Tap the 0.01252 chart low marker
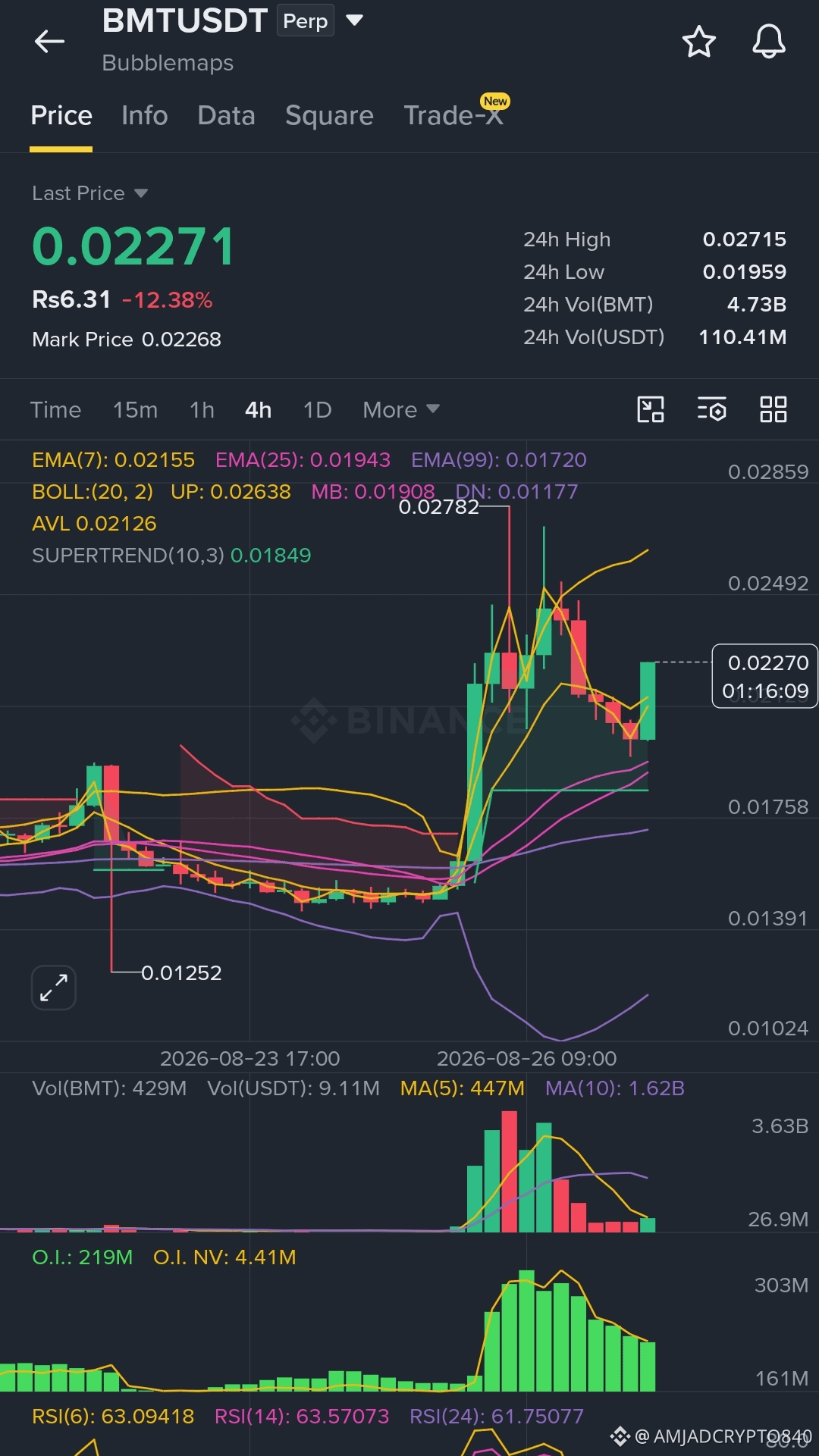 [x=181, y=972]
